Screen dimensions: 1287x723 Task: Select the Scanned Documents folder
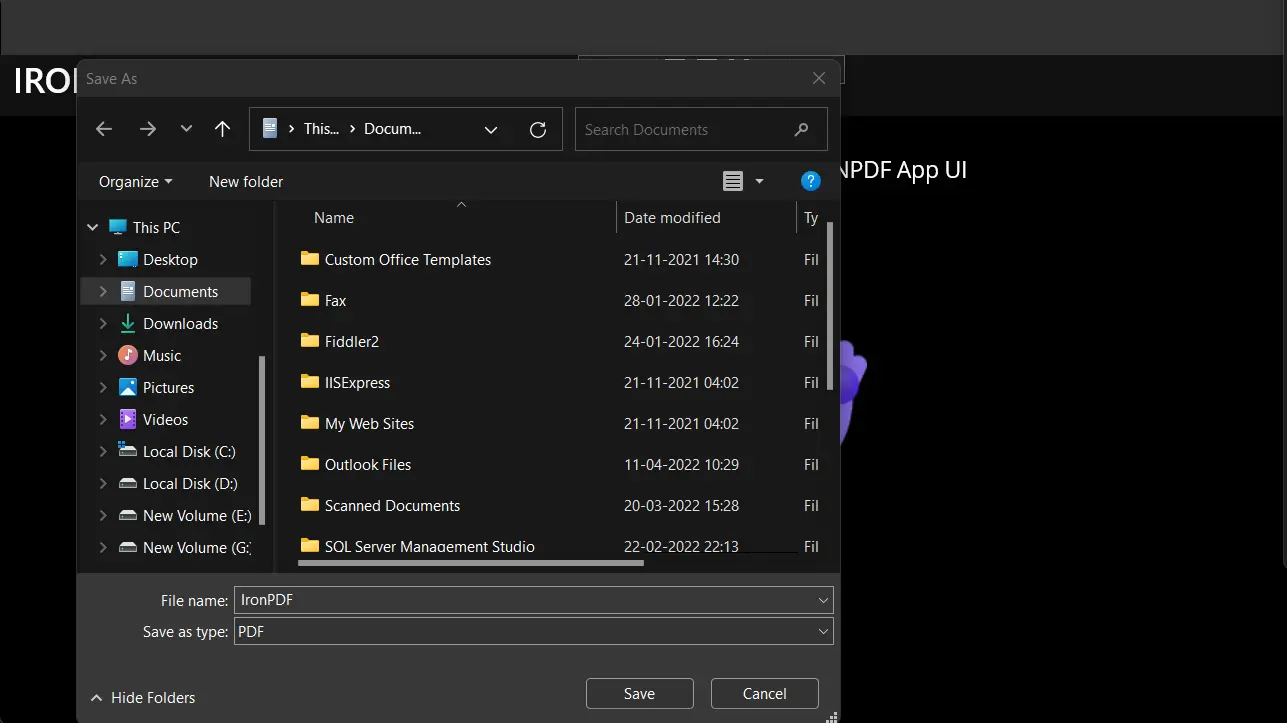point(392,505)
